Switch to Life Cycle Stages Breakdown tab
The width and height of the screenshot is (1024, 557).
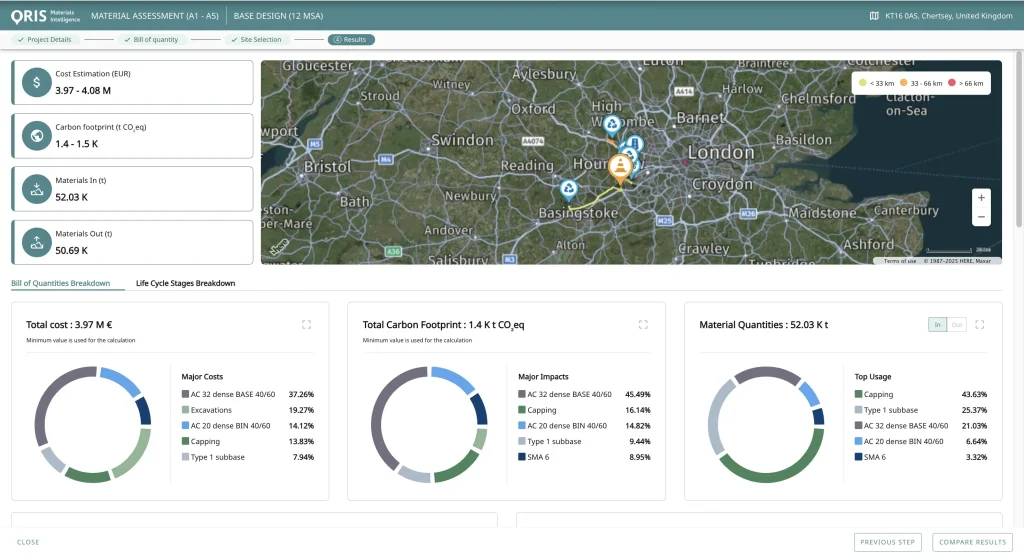click(185, 283)
